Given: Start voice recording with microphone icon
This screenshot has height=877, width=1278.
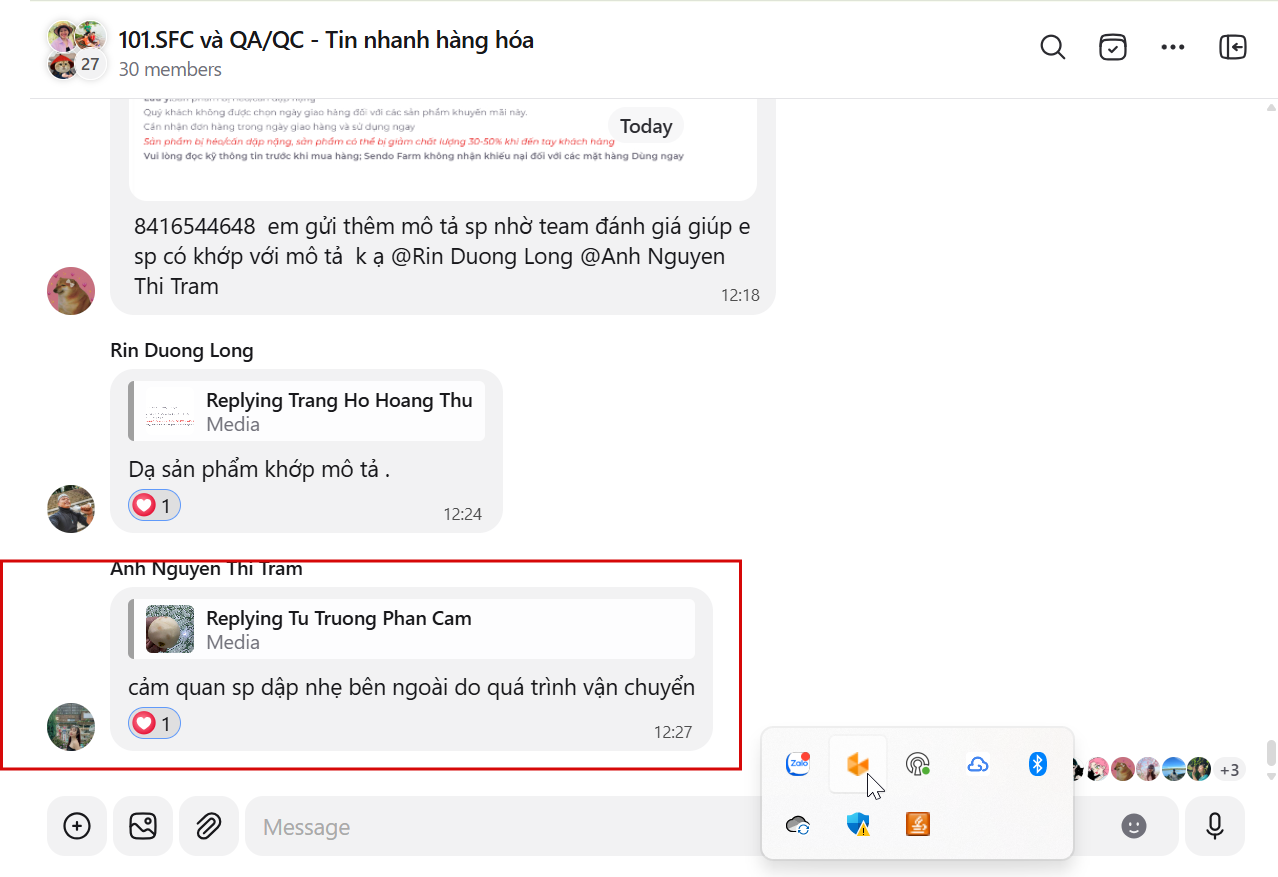Looking at the screenshot, I should point(1215,826).
